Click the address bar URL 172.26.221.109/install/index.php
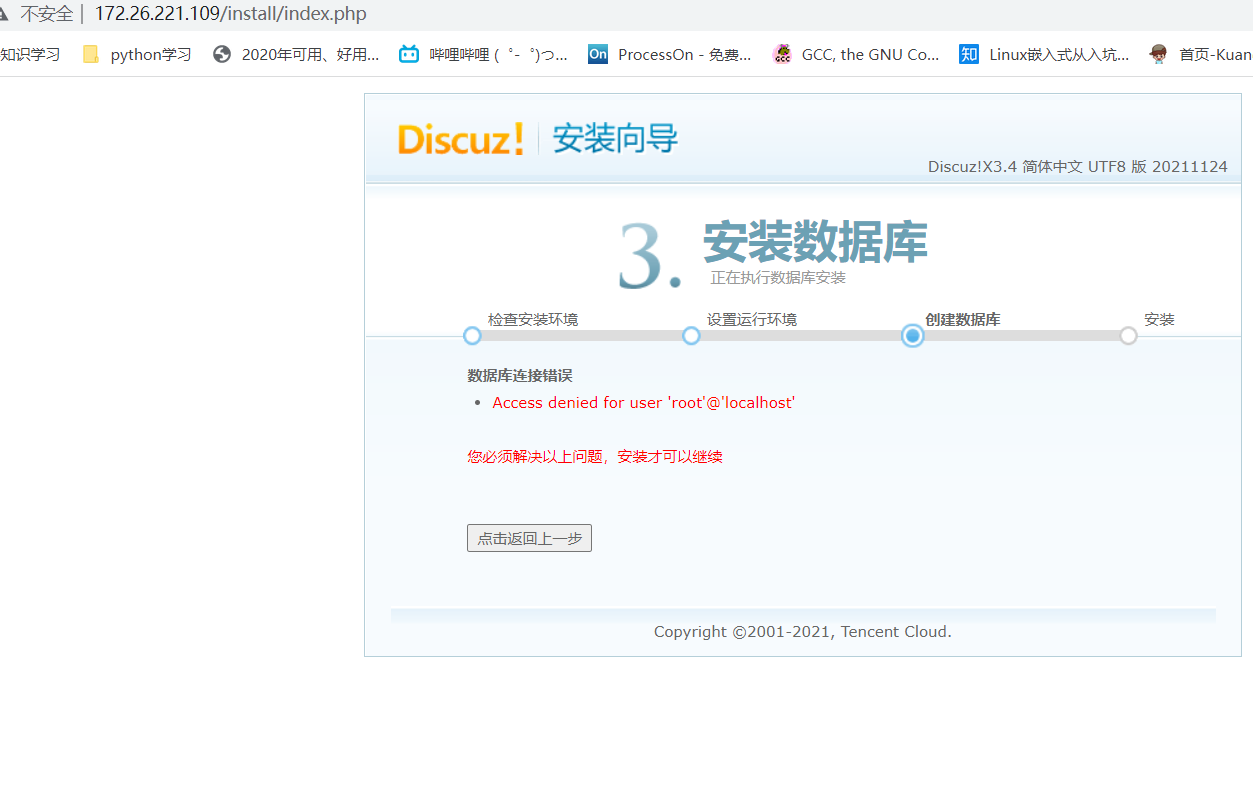The image size is (1253, 790). coord(231,14)
